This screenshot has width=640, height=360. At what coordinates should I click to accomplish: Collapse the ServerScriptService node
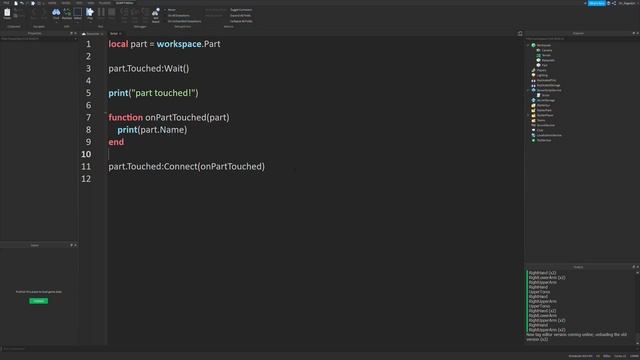pyautogui.click(x=528, y=90)
